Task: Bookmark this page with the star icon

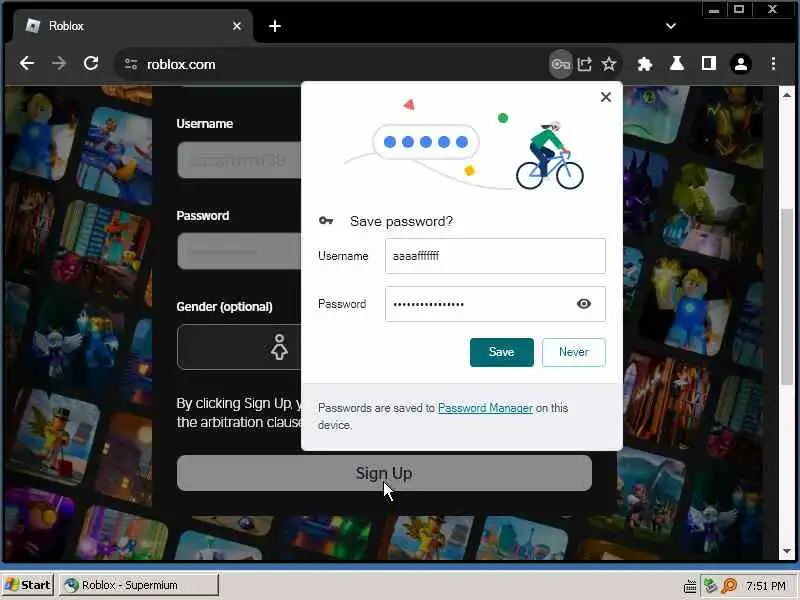Action: point(609,64)
